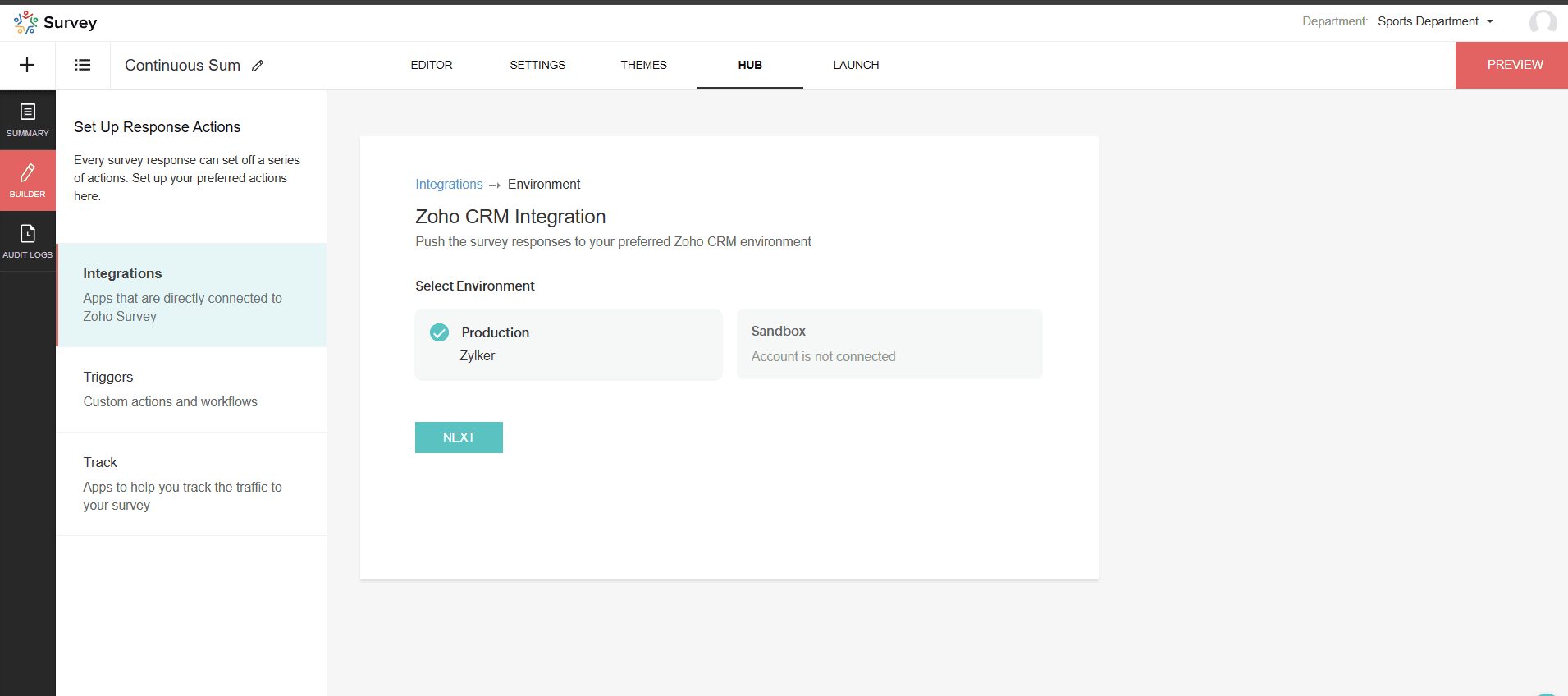Open the Integrations section in side panel
This screenshot has width=1568, height=696.
click(x=192, y=295)
